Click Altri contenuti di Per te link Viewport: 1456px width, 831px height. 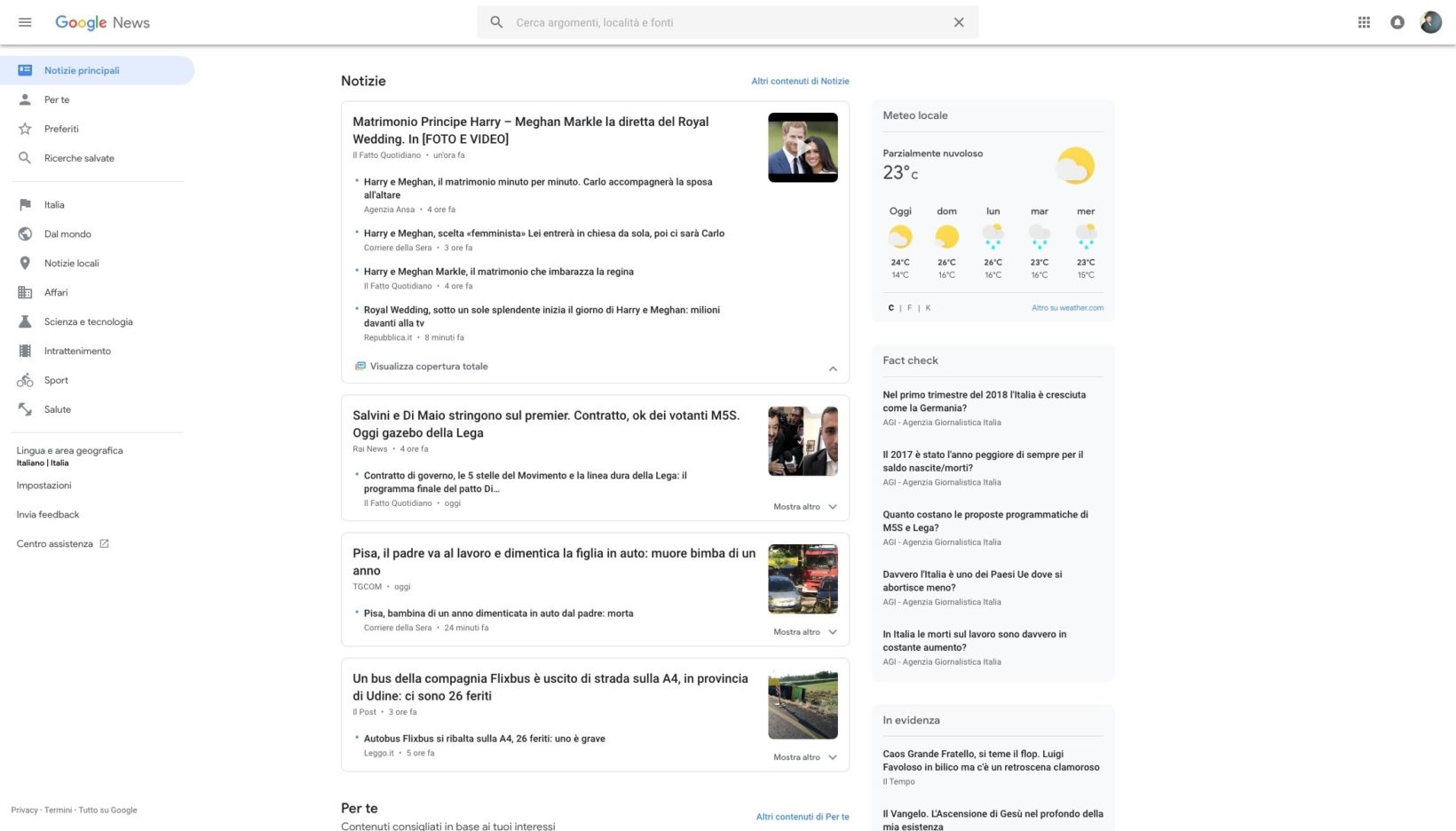click(803, 817)
